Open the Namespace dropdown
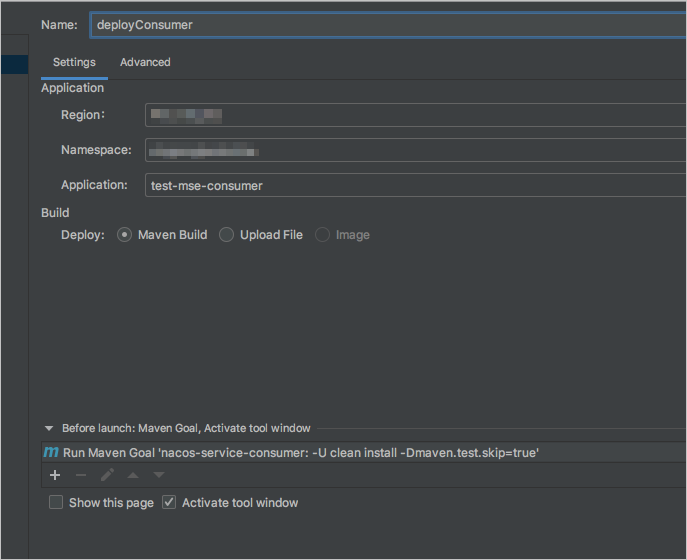Viewport: 687px width, 560px height. pos(415,150)
